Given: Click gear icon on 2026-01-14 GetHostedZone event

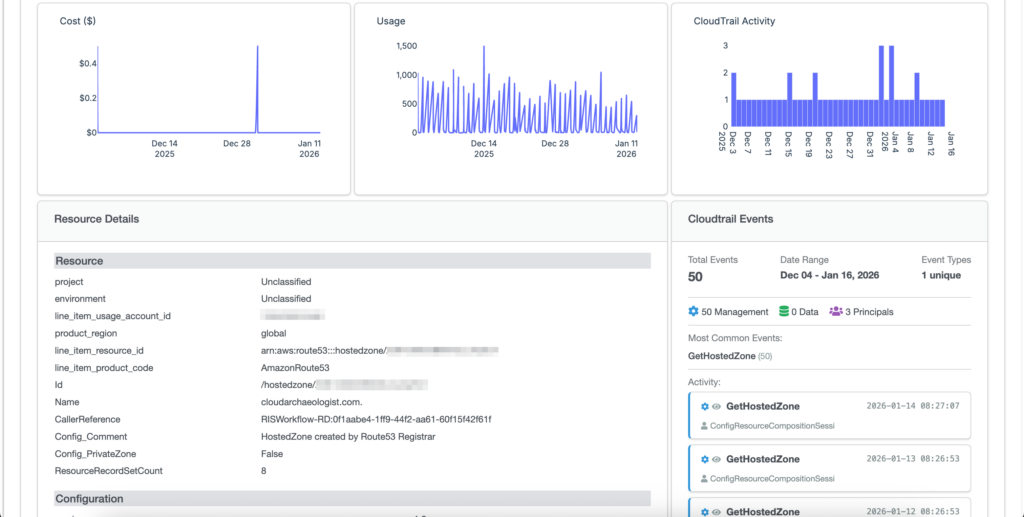Looking at the screenshot, I should click(x=705, y=406).
